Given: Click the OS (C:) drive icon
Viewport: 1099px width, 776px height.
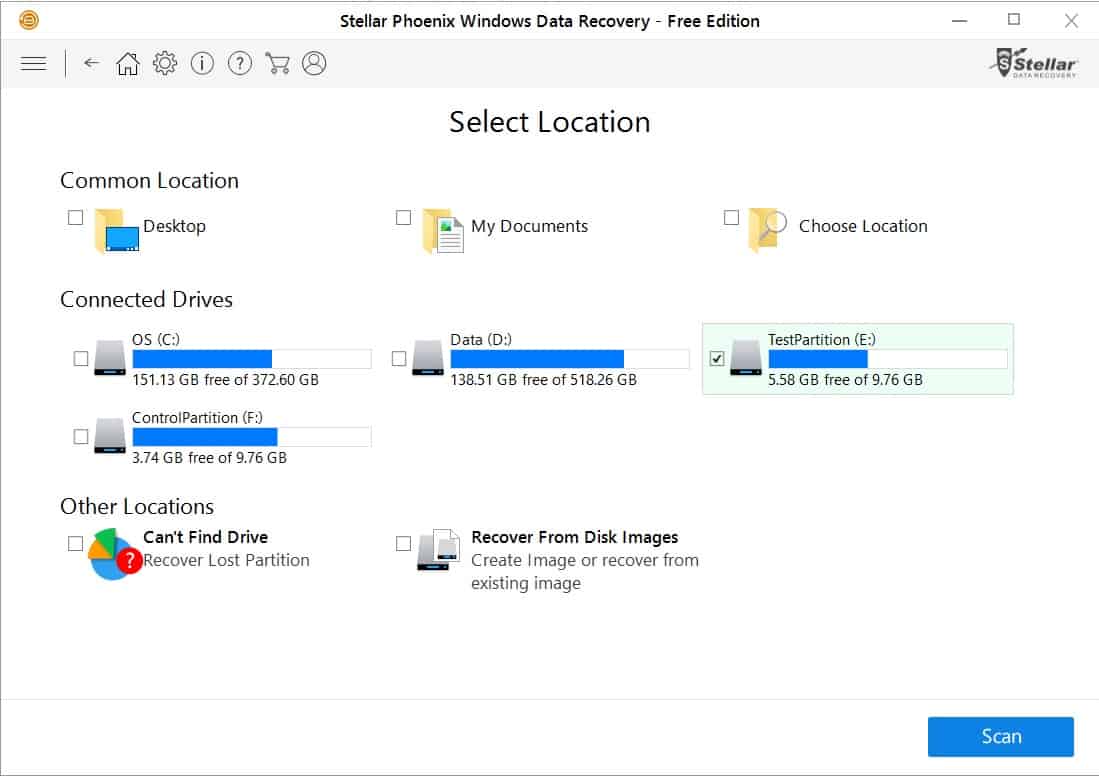Looking at the screenshot, I should [110, 358].
